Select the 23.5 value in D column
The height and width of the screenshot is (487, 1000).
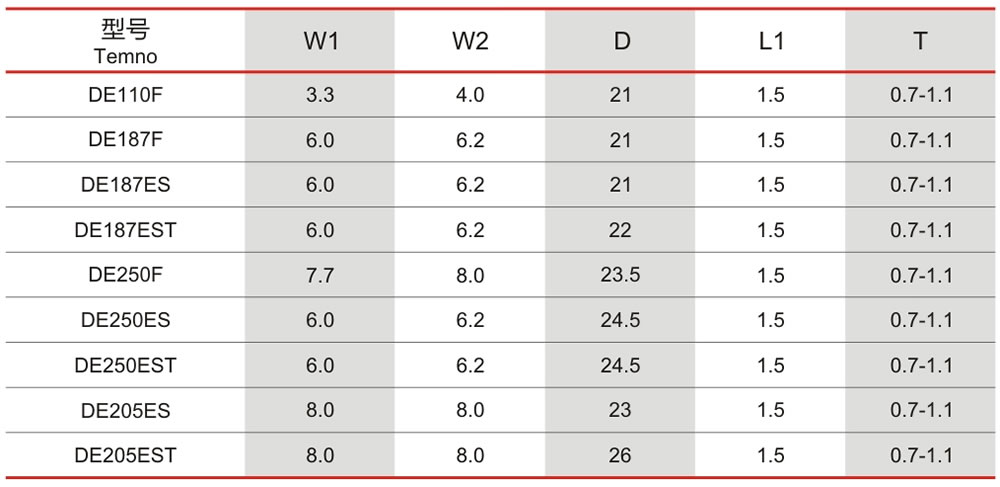coord(620,275)
